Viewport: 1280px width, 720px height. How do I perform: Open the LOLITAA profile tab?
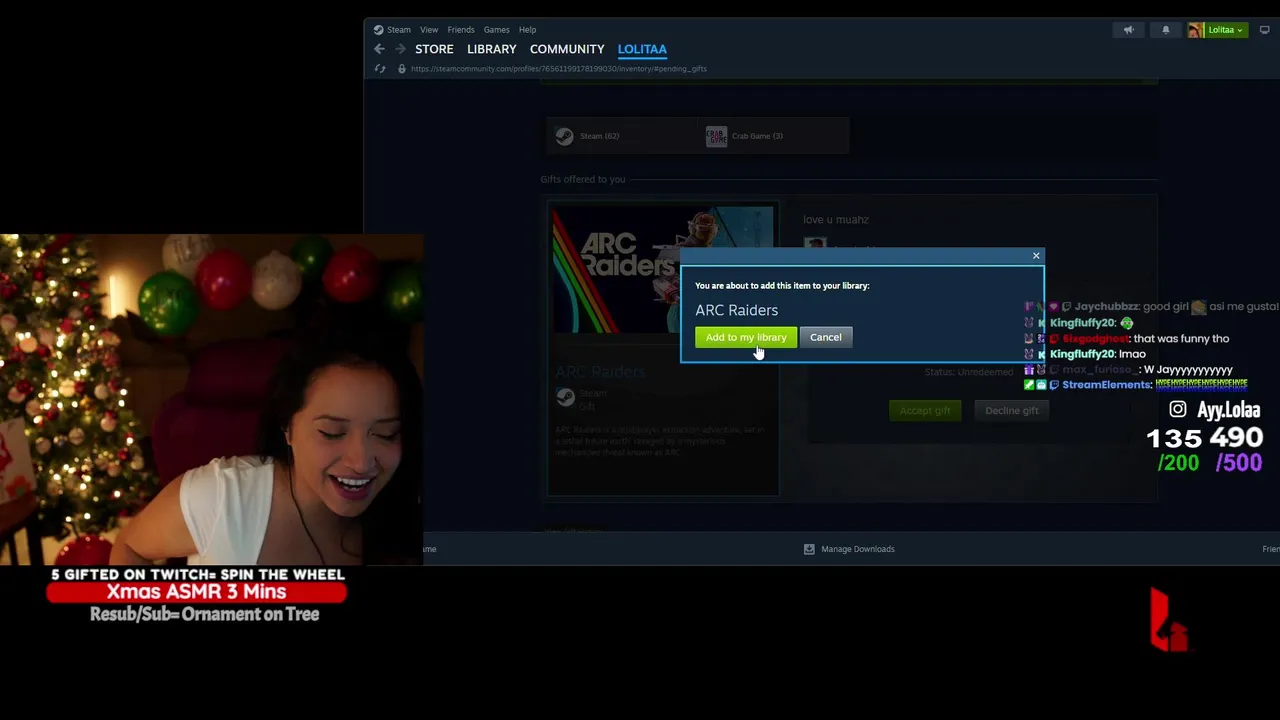click(642, 49)
